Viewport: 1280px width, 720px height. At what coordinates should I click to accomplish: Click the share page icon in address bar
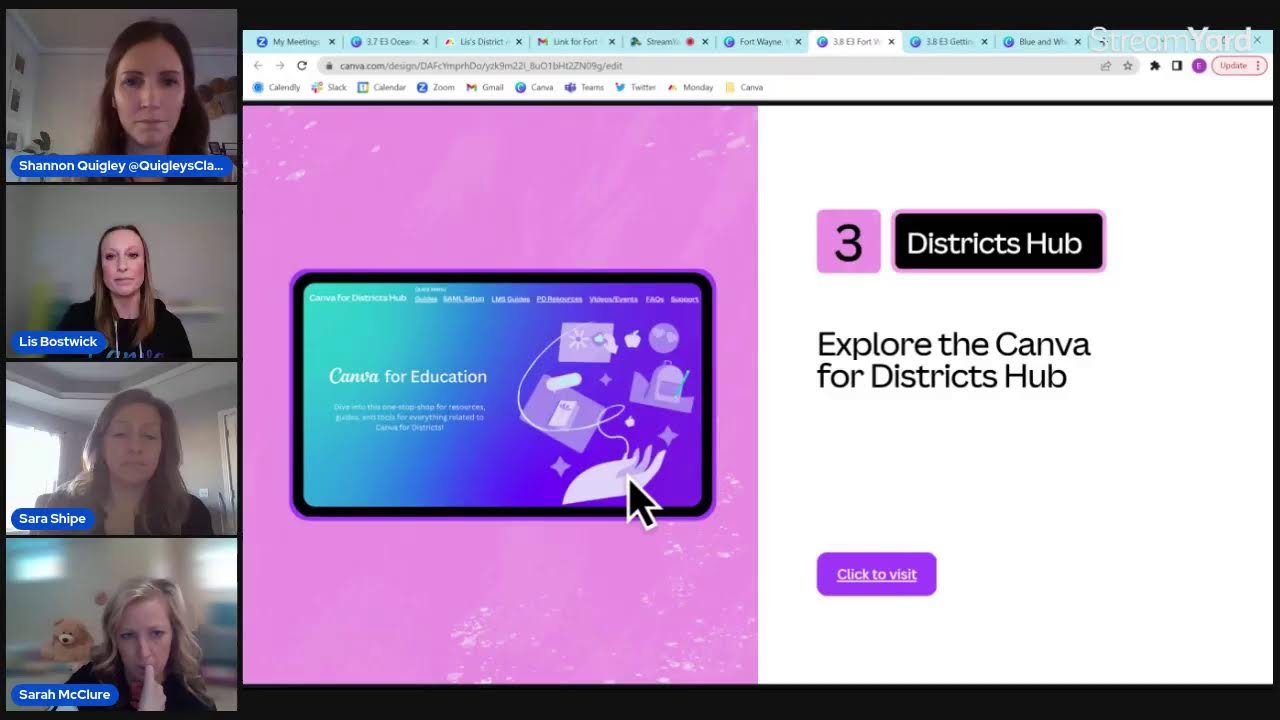point(1105,66)
